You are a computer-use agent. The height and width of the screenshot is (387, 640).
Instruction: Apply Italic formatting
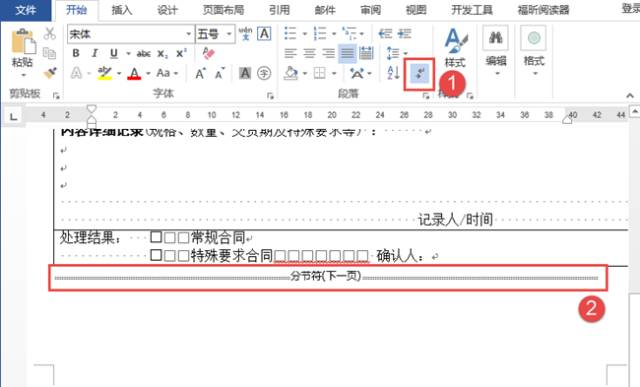(x=95, y=53)
